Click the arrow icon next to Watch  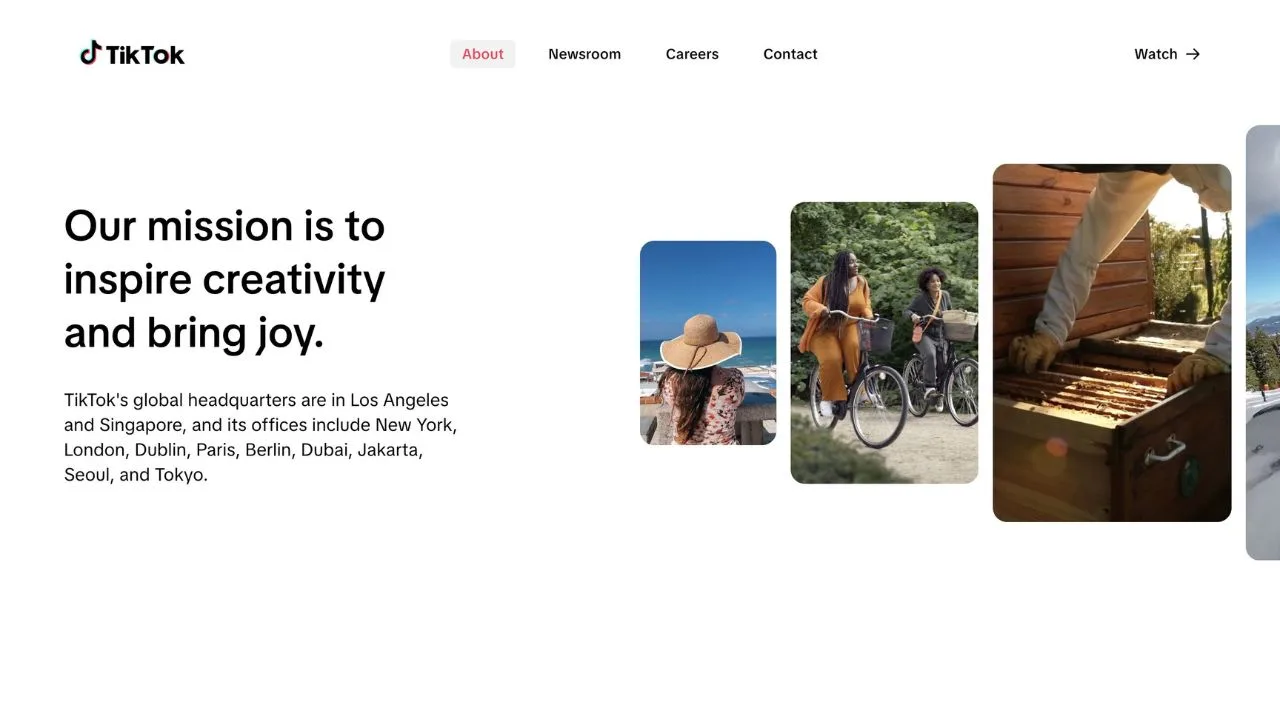tap(1194, 54)
